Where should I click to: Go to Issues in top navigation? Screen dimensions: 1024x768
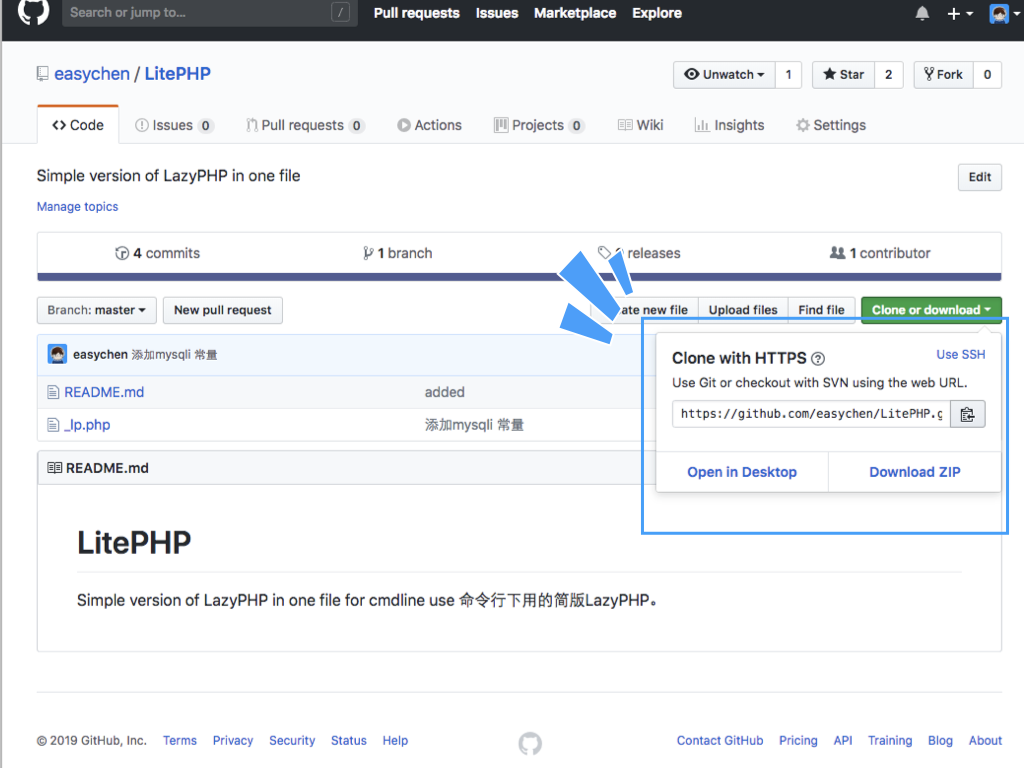pos(496,13)
